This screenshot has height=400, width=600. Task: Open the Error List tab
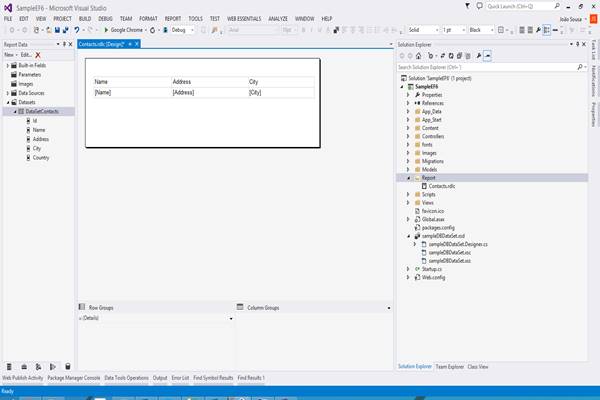(180, 378)
